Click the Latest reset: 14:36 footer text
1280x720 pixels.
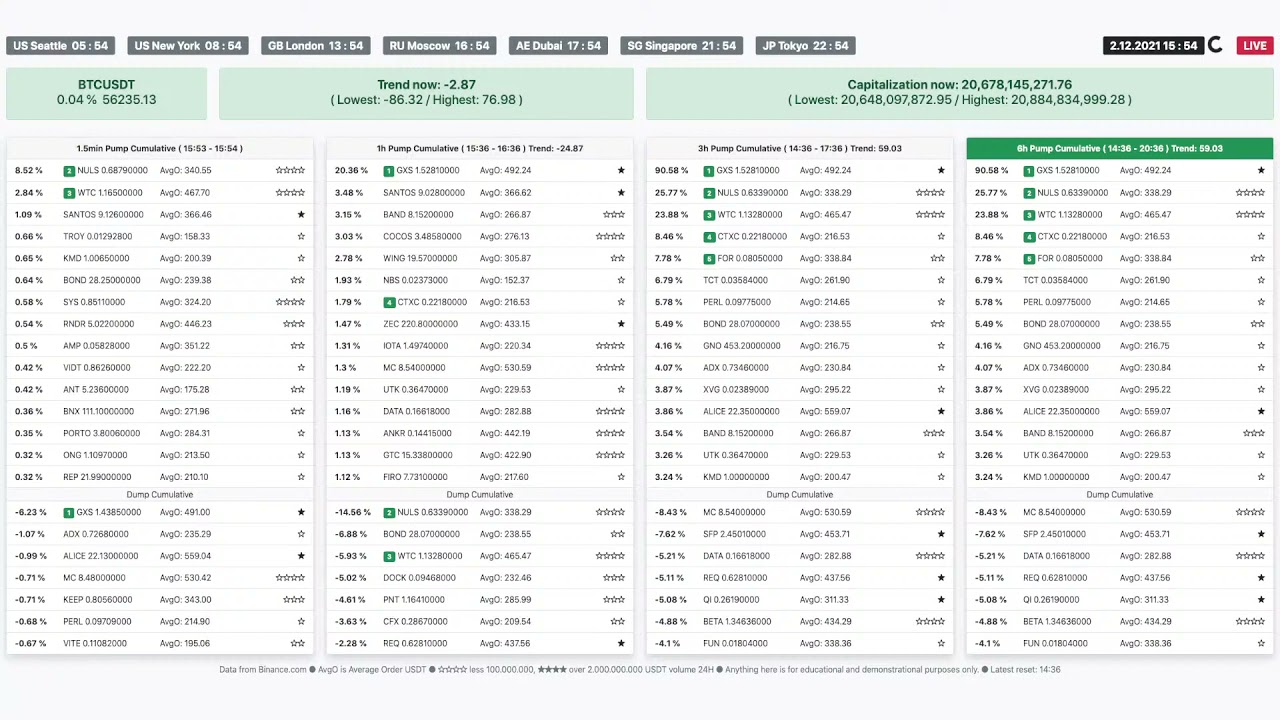click(x=1025, y=670)
